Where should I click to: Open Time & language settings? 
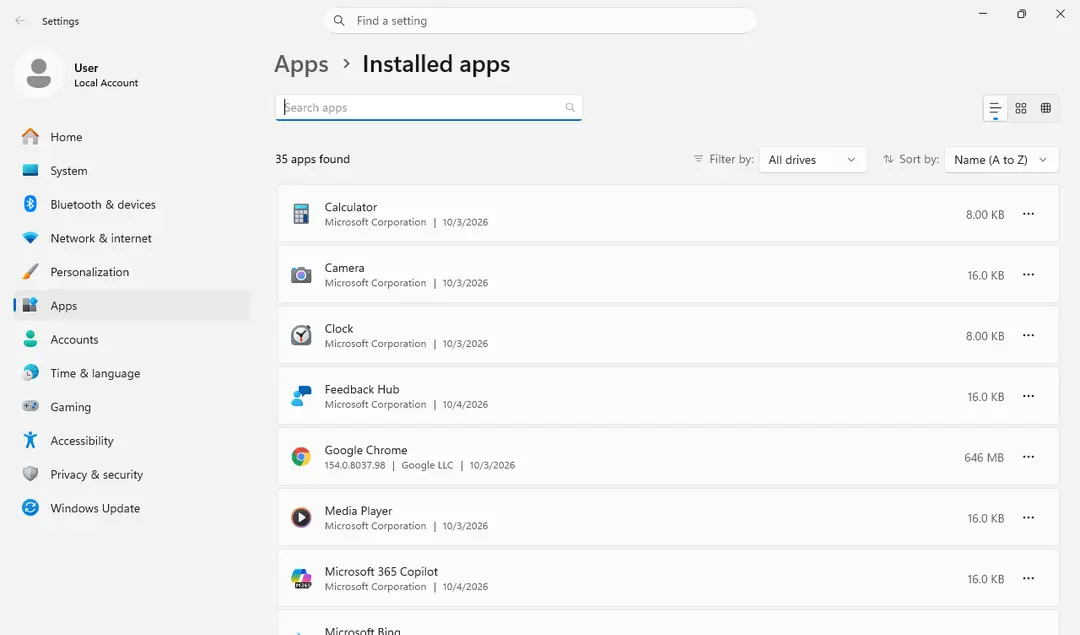[x=132, y=373]
